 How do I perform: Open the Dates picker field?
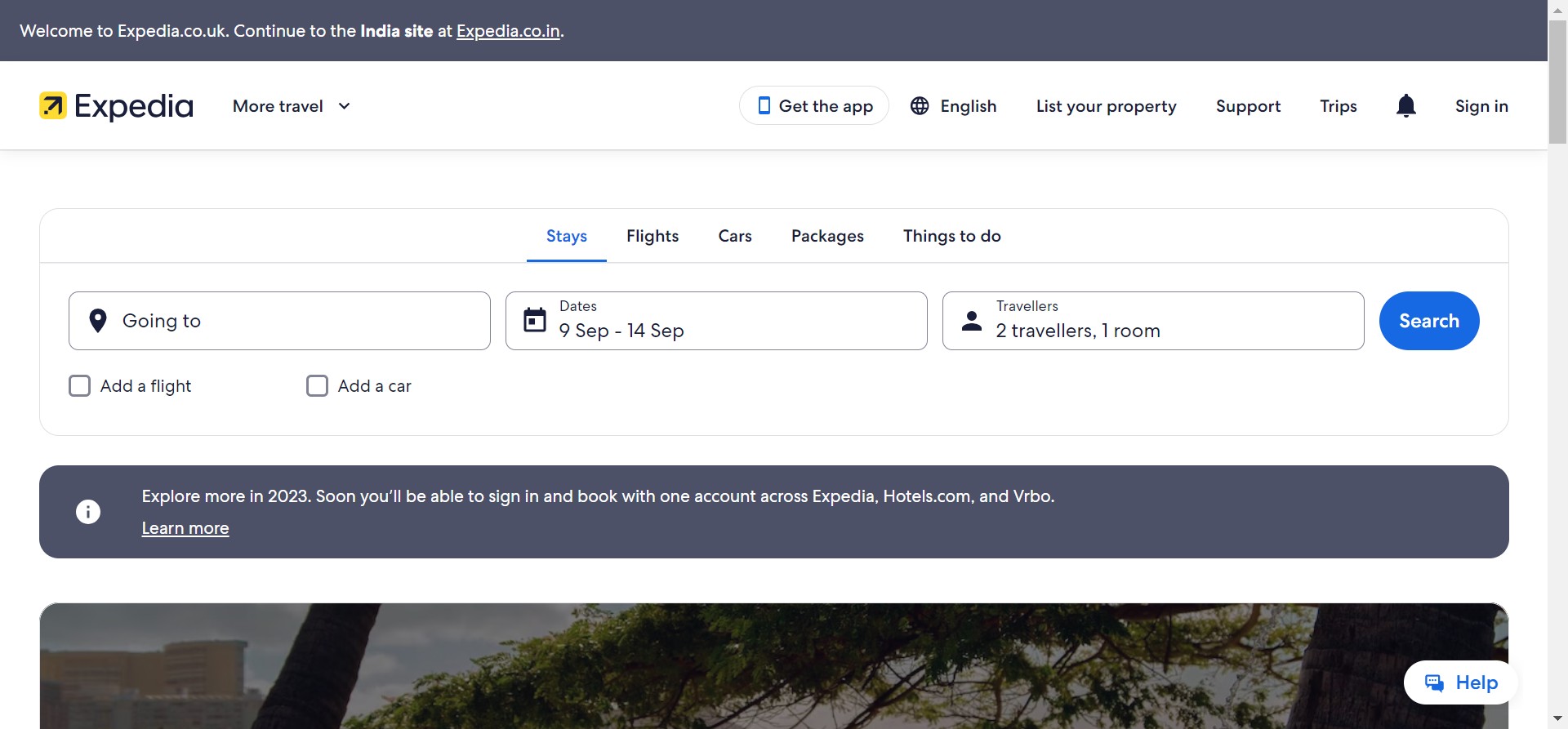pos(716,321)
